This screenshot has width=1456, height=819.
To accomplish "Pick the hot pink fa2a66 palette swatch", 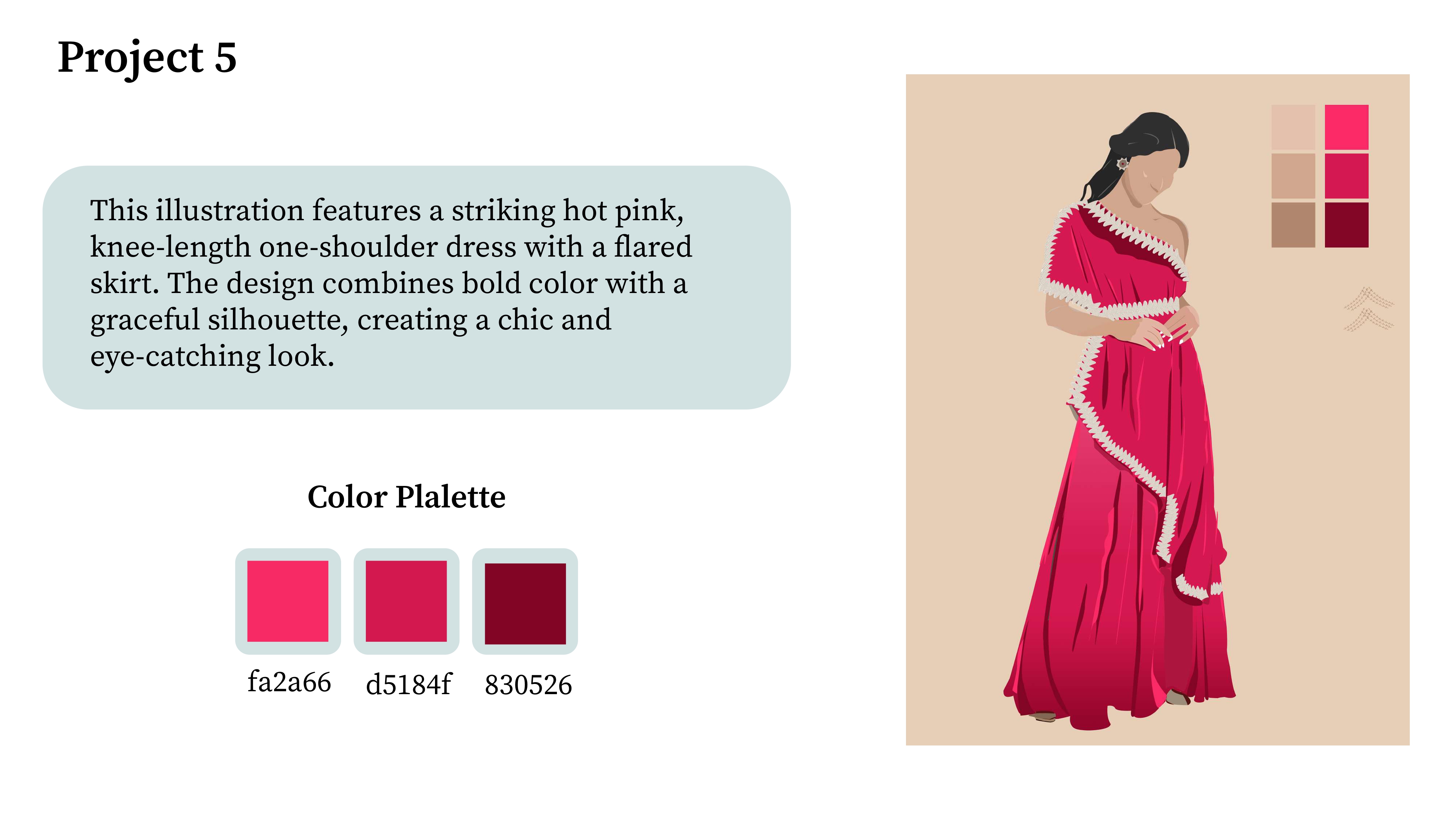I will tap(288, 601).
